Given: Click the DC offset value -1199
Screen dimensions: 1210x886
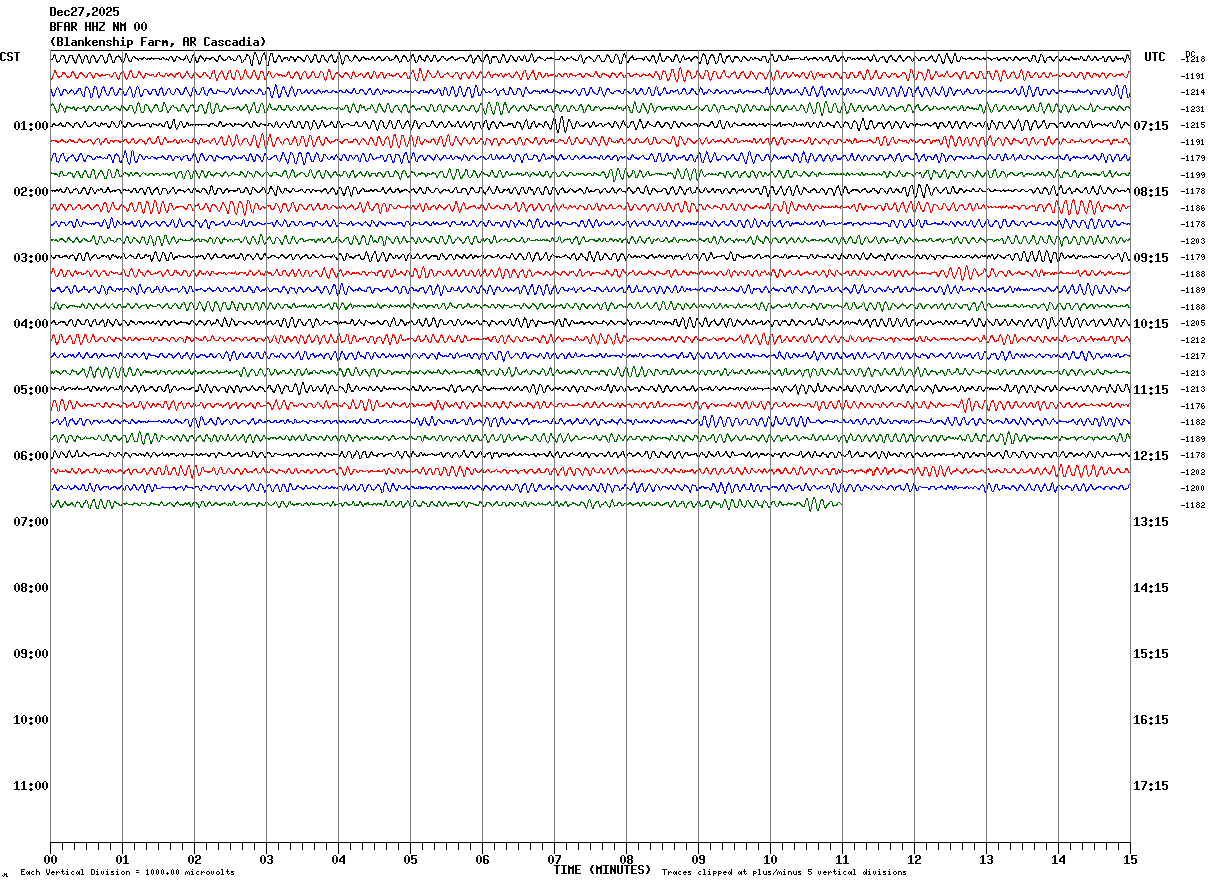Looking at the screenshot, I should [x=1194, y=175].
